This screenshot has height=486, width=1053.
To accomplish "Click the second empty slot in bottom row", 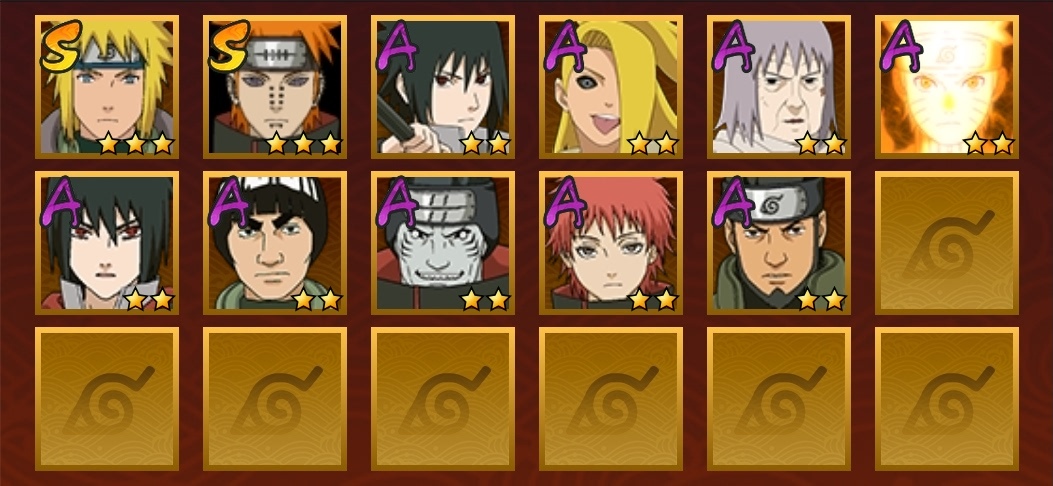I will pos(275,399).
